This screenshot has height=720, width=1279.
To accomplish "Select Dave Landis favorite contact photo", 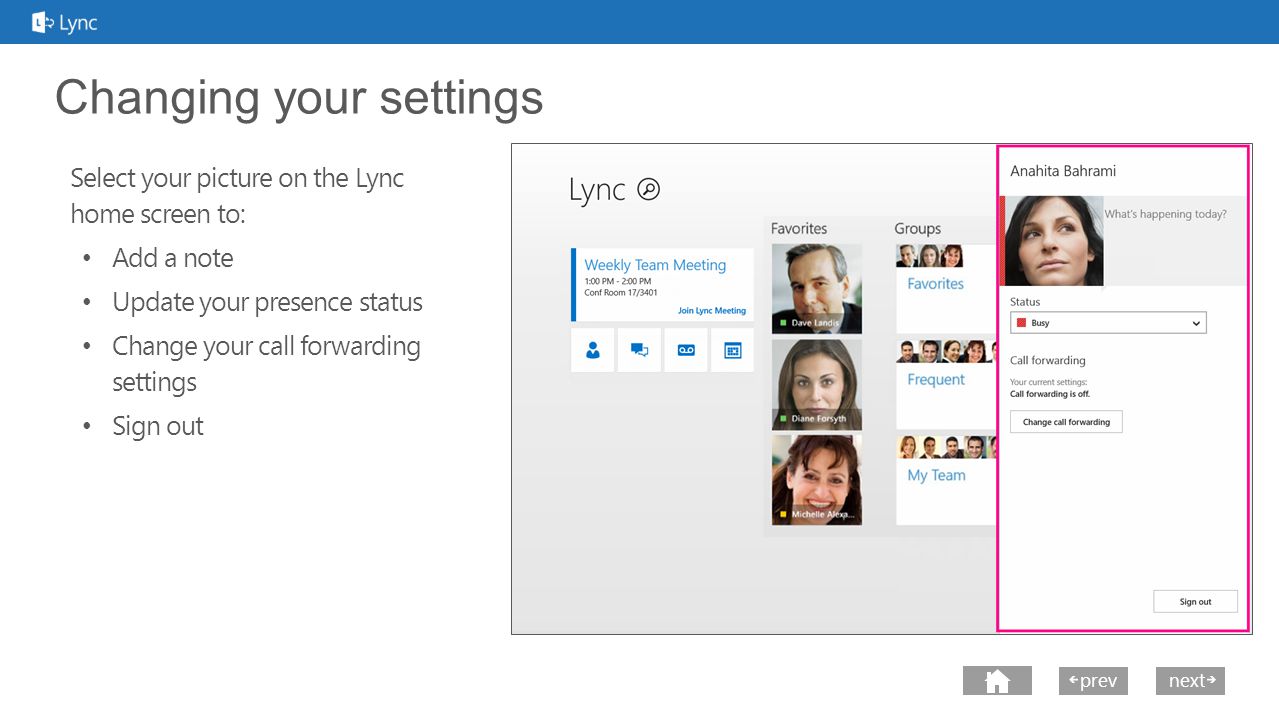I will pyautogui.click(x=817, y=289).
